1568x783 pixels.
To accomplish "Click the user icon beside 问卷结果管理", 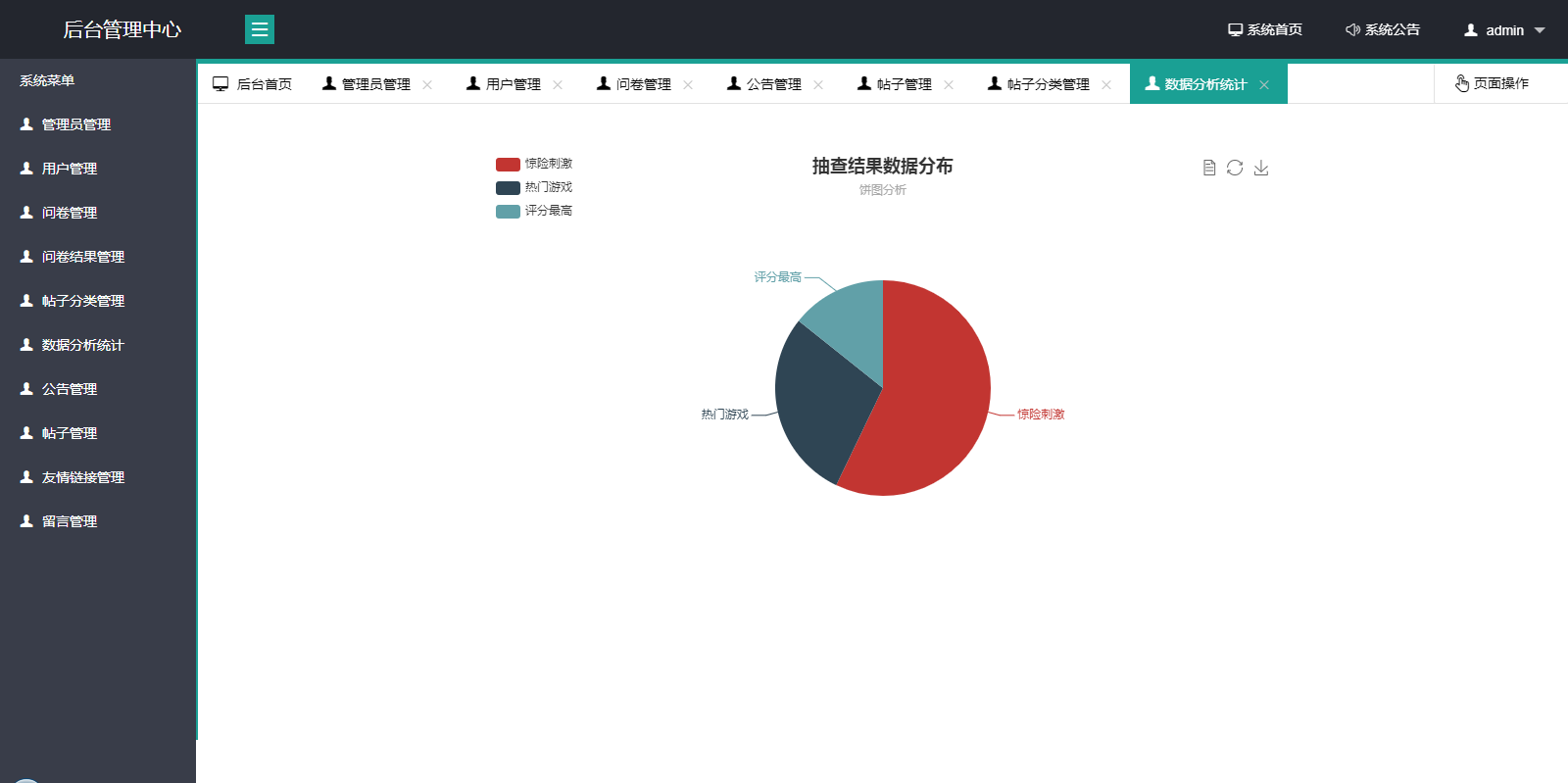I will pos(26,257).
